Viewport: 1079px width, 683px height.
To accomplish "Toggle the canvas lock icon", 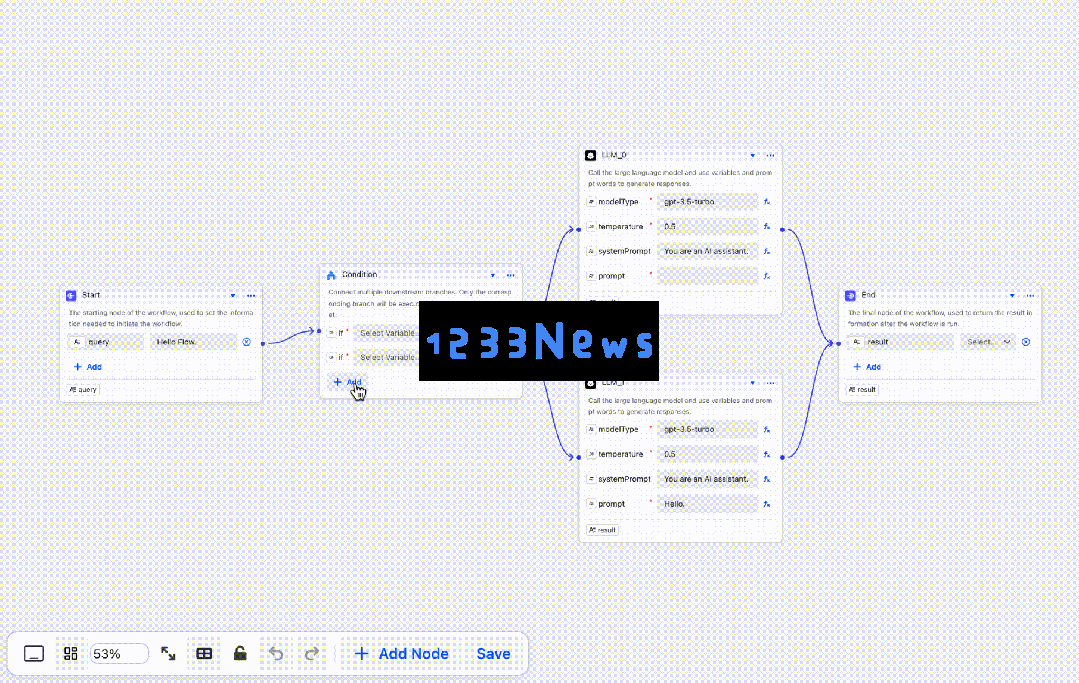I will pyautogui.click(x=240, y=653).
